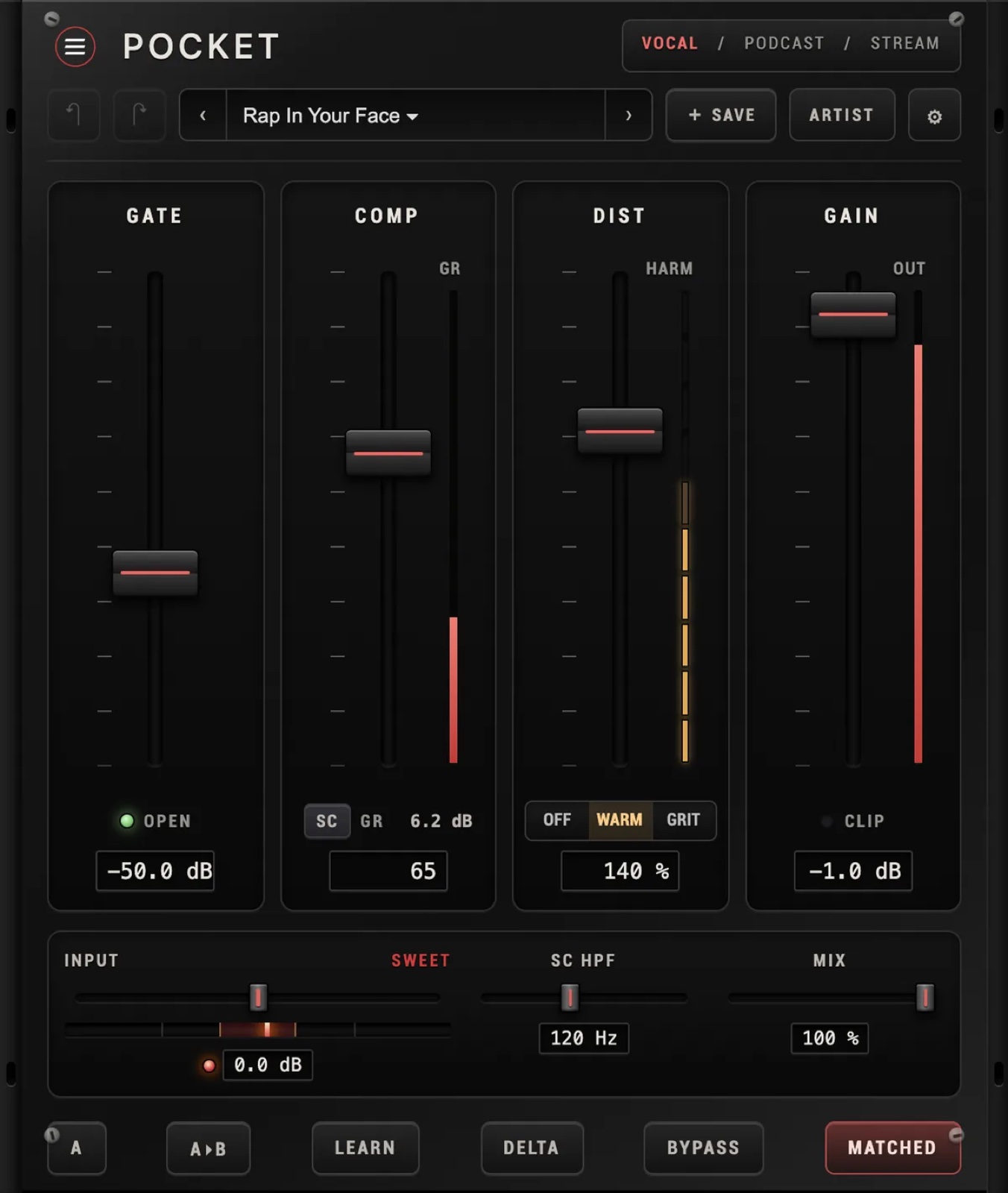The height and width of the screenshot is (1193, 1008).
Task: Switch to VOCAL mode
Action: pyautogui.click(x=670, y=43)
